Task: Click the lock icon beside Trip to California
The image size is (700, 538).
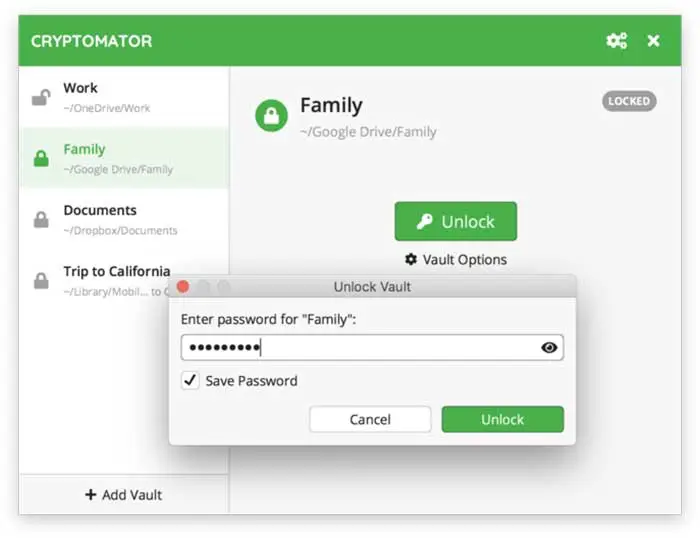Action: [41, 281]
